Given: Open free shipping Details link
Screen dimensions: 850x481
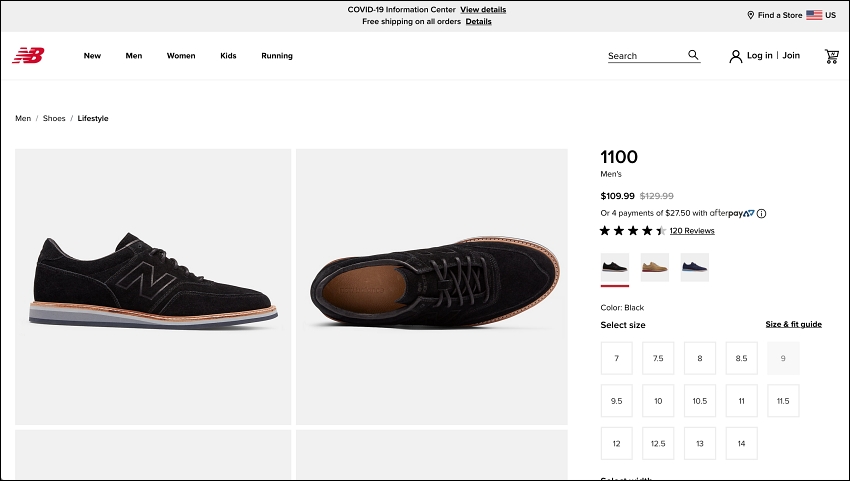Looking at the screenshot, I should [479, 22].
